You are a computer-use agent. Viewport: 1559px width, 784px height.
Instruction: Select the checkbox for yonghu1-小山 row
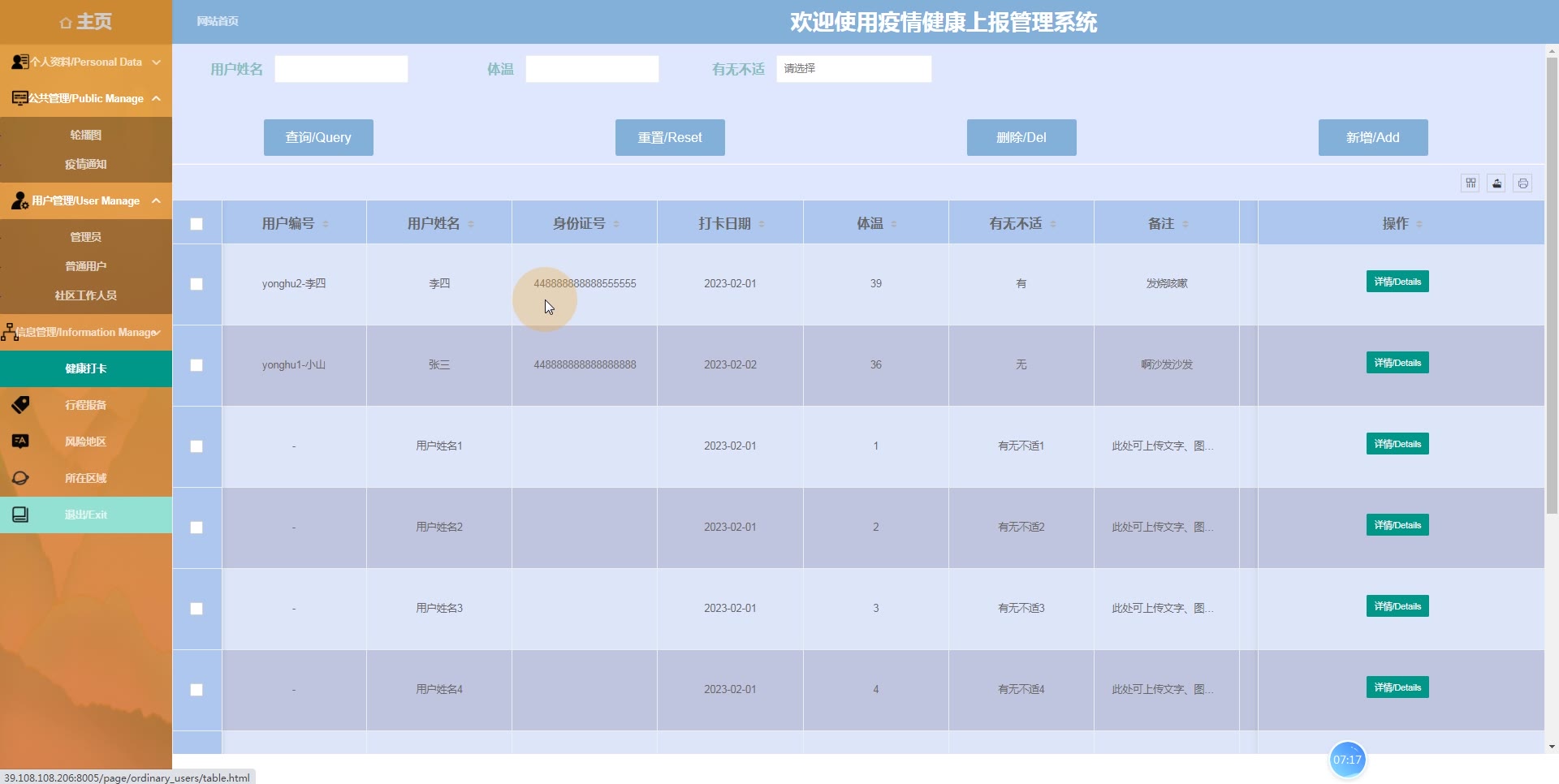coord(196,365)
